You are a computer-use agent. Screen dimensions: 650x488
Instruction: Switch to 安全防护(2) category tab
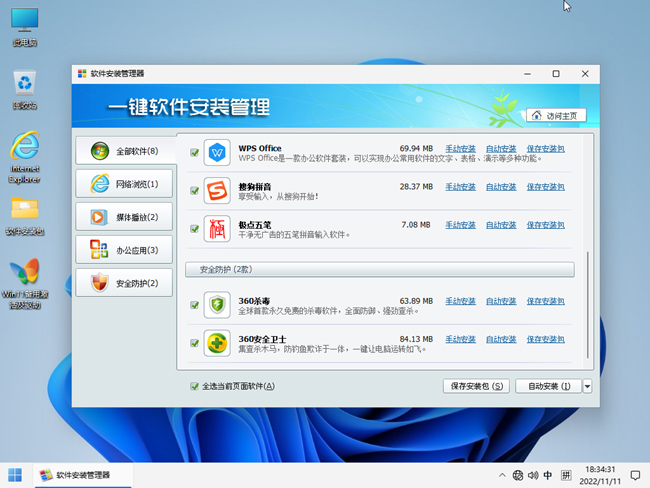(x=124, y=283)
